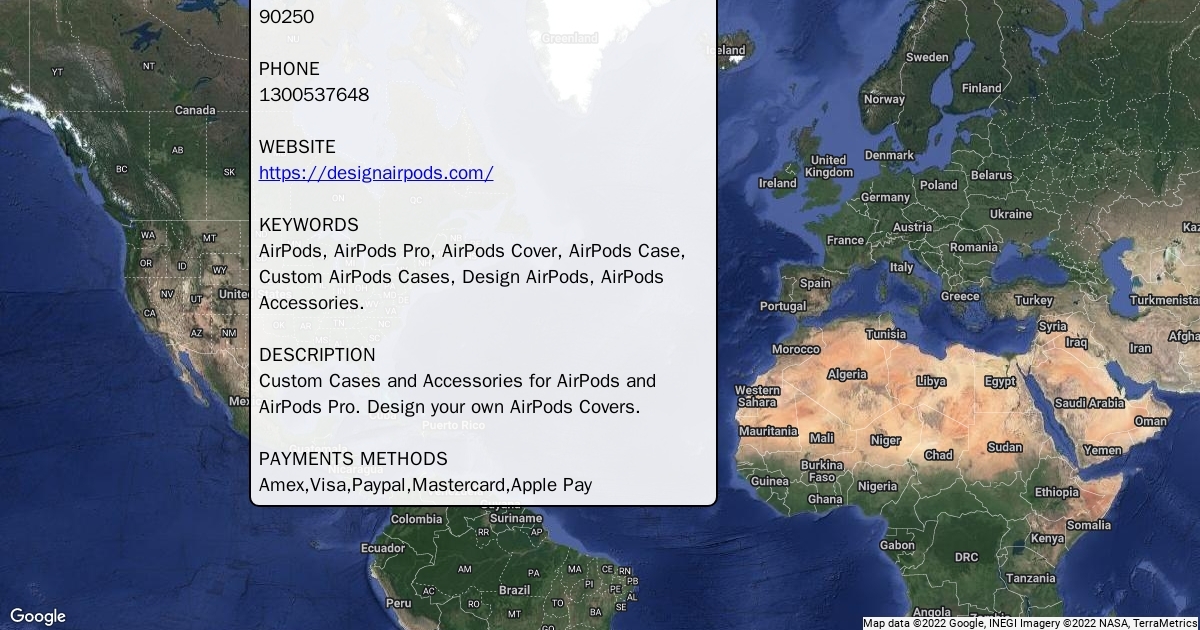Screen dimensions: 1200x630
Task: Click the Western Sahara label on the map
Action: 757,396
